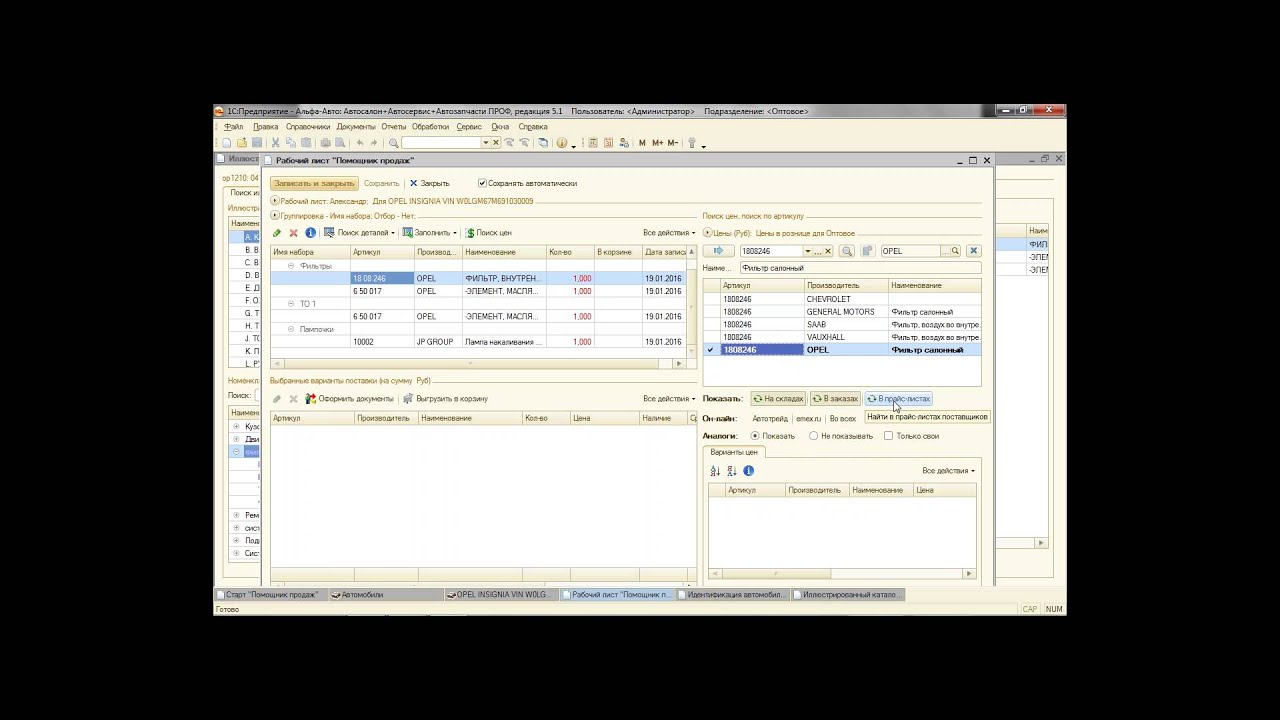Expand Группировка - Имя набора section header
The height and width of the screenshot is (720, 1280).
275,215
